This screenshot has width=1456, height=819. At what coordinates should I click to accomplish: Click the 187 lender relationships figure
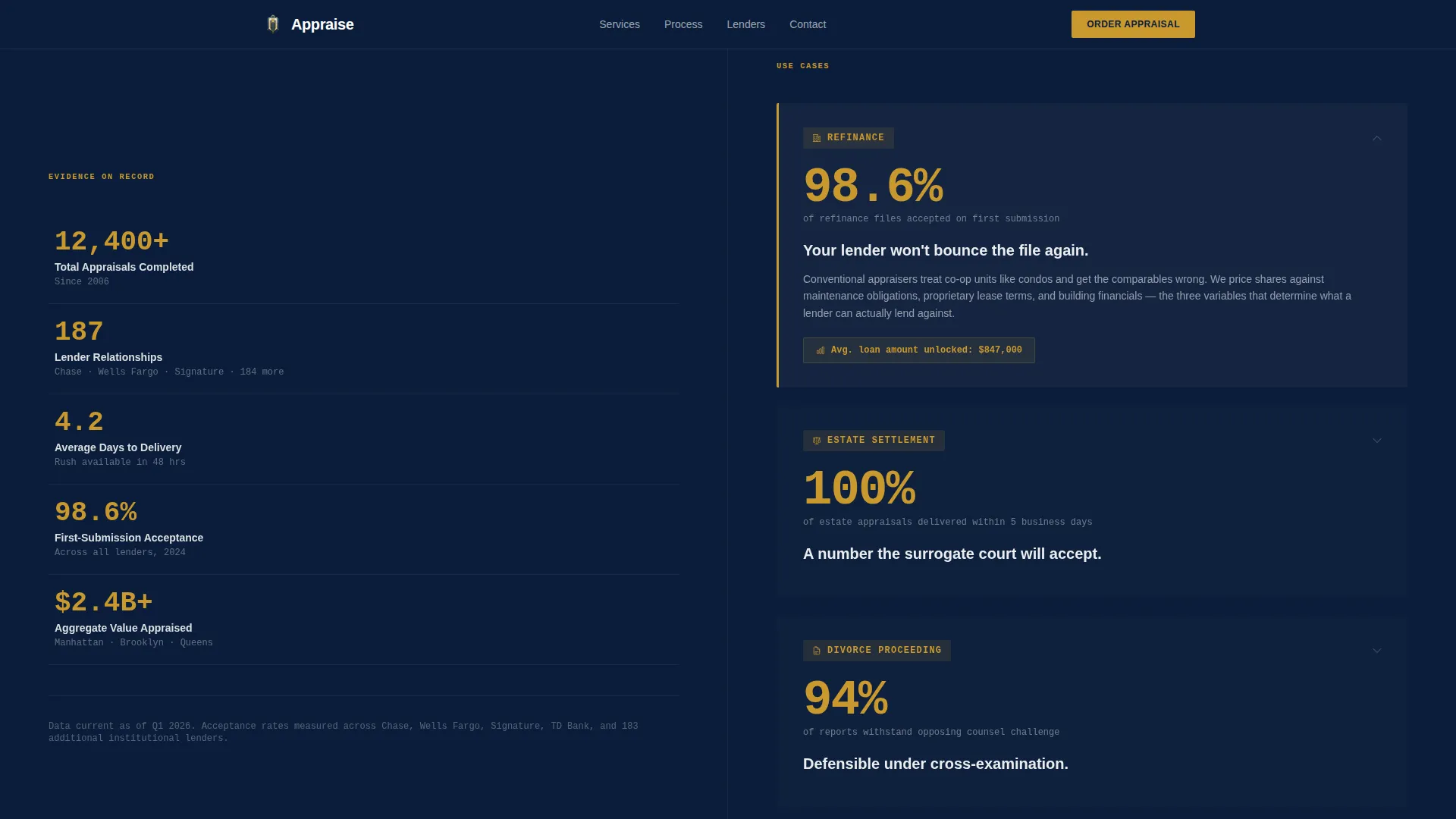tap(79, 332)
